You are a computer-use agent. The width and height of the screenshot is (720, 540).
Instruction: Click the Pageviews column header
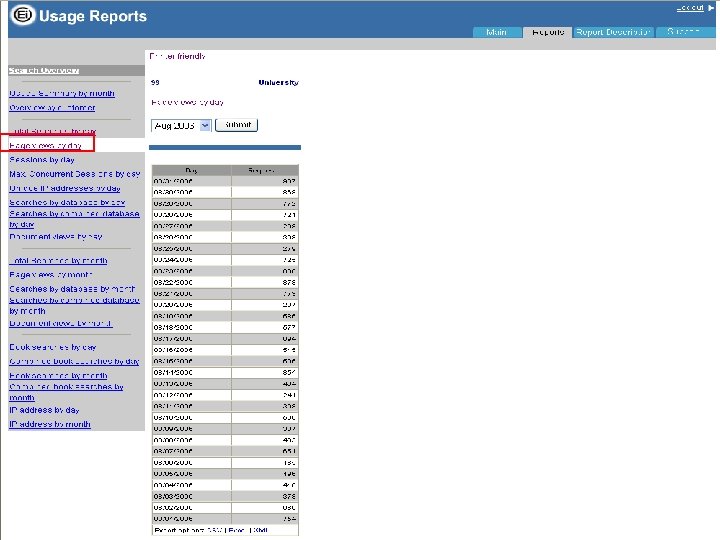265,170
